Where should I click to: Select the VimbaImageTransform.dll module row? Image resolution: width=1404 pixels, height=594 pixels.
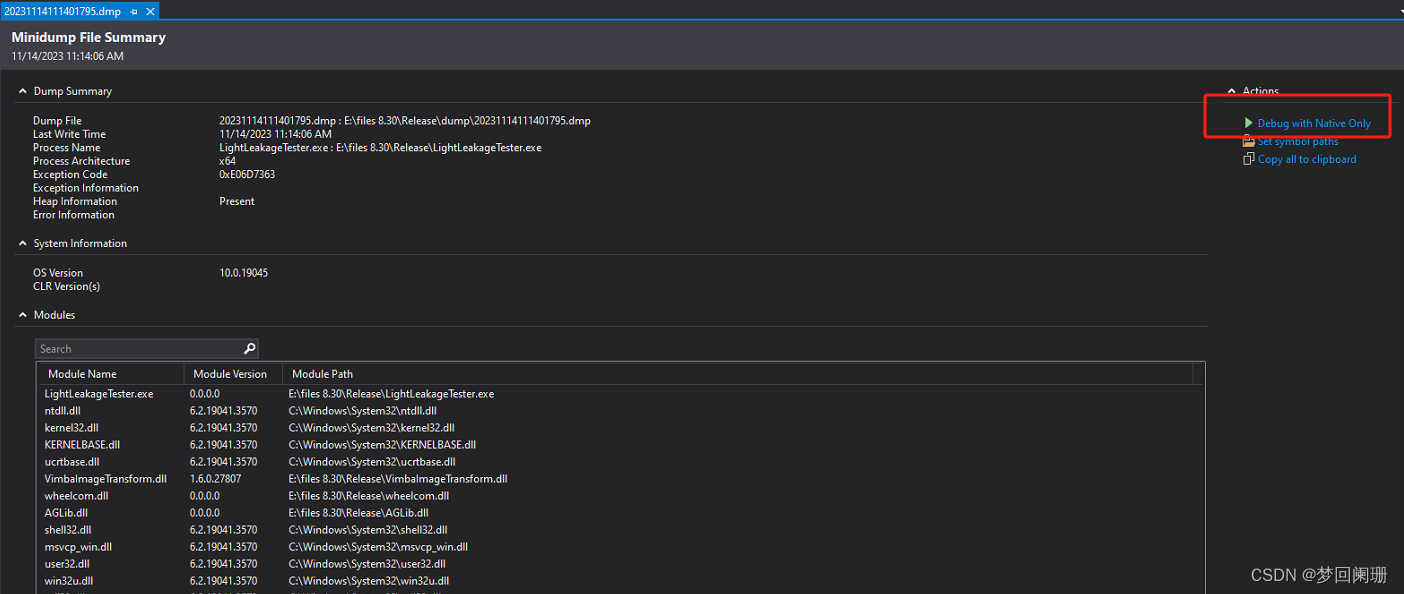coord(620,479)
